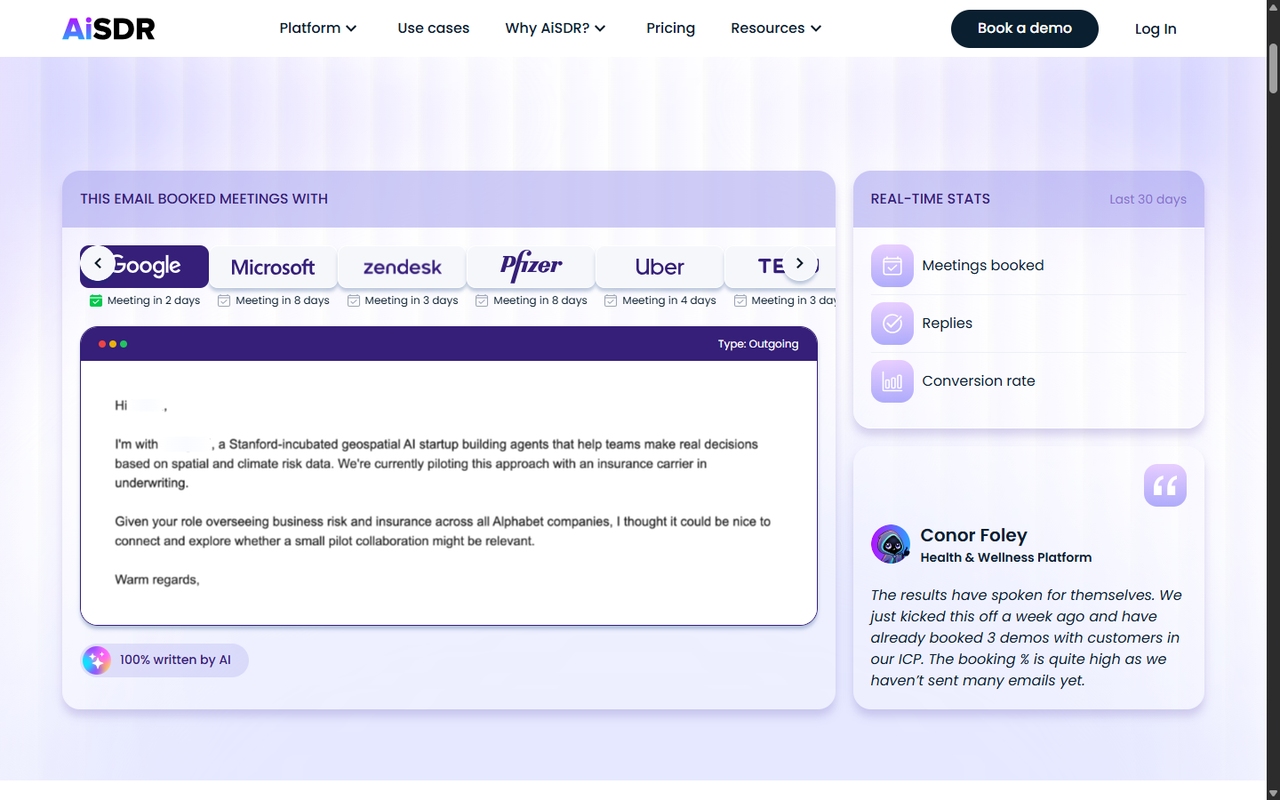Select the zendesk company tab
The image size is (1280, 800).
pyautogui.click(x=402, y=267)
